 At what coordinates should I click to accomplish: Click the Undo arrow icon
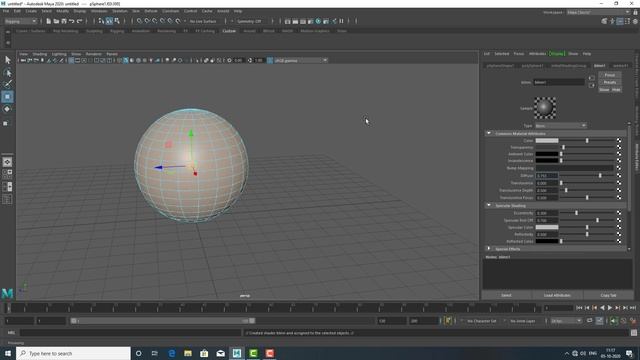[x=72, y=21]
